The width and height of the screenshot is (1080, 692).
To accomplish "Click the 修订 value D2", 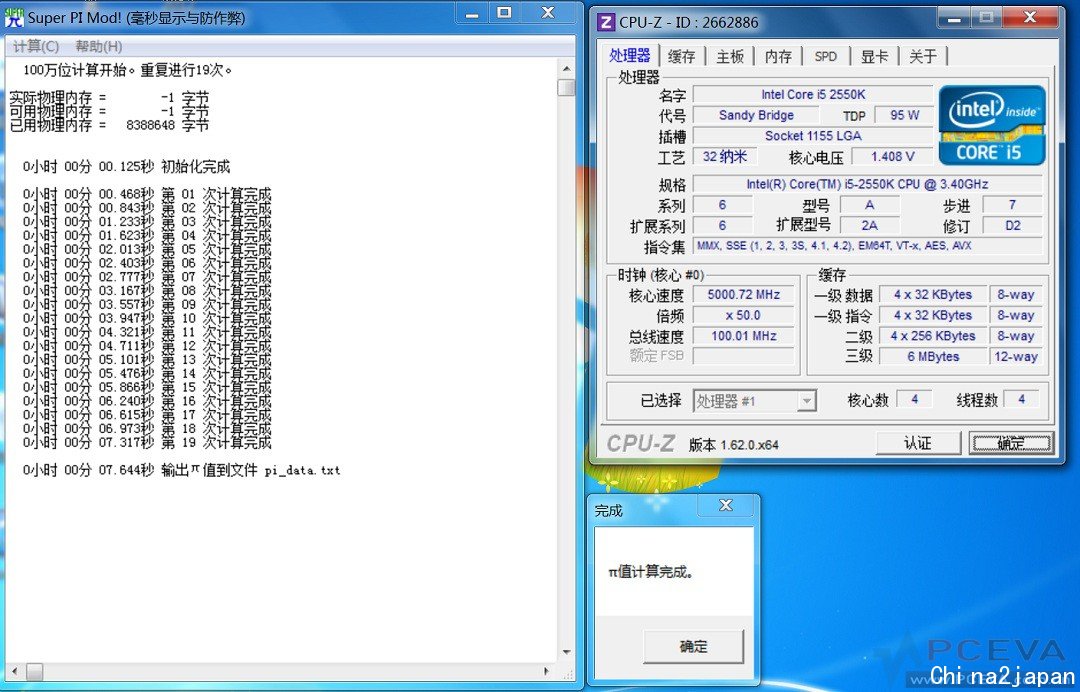I will pos(1012,225).
